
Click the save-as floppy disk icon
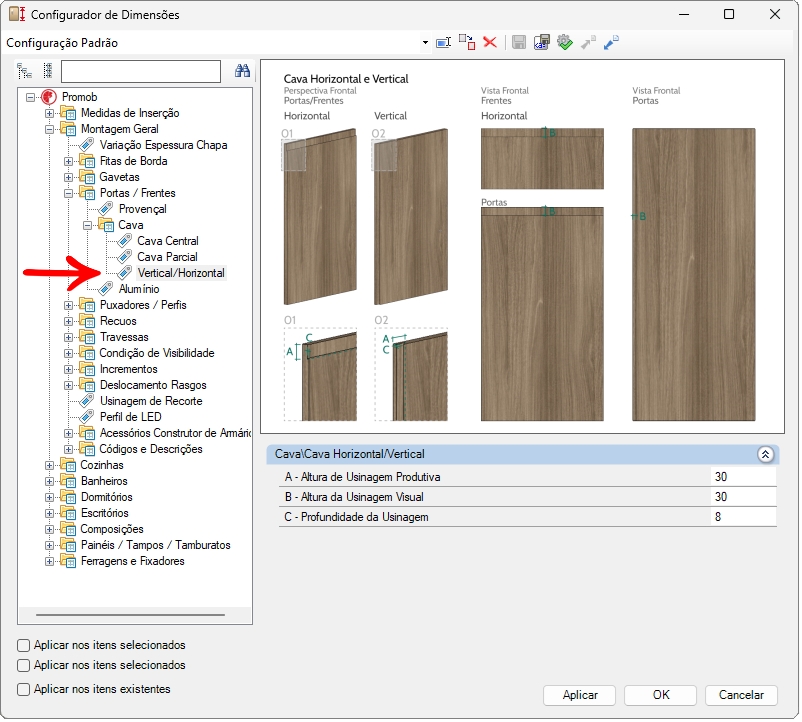pos(541,42)
